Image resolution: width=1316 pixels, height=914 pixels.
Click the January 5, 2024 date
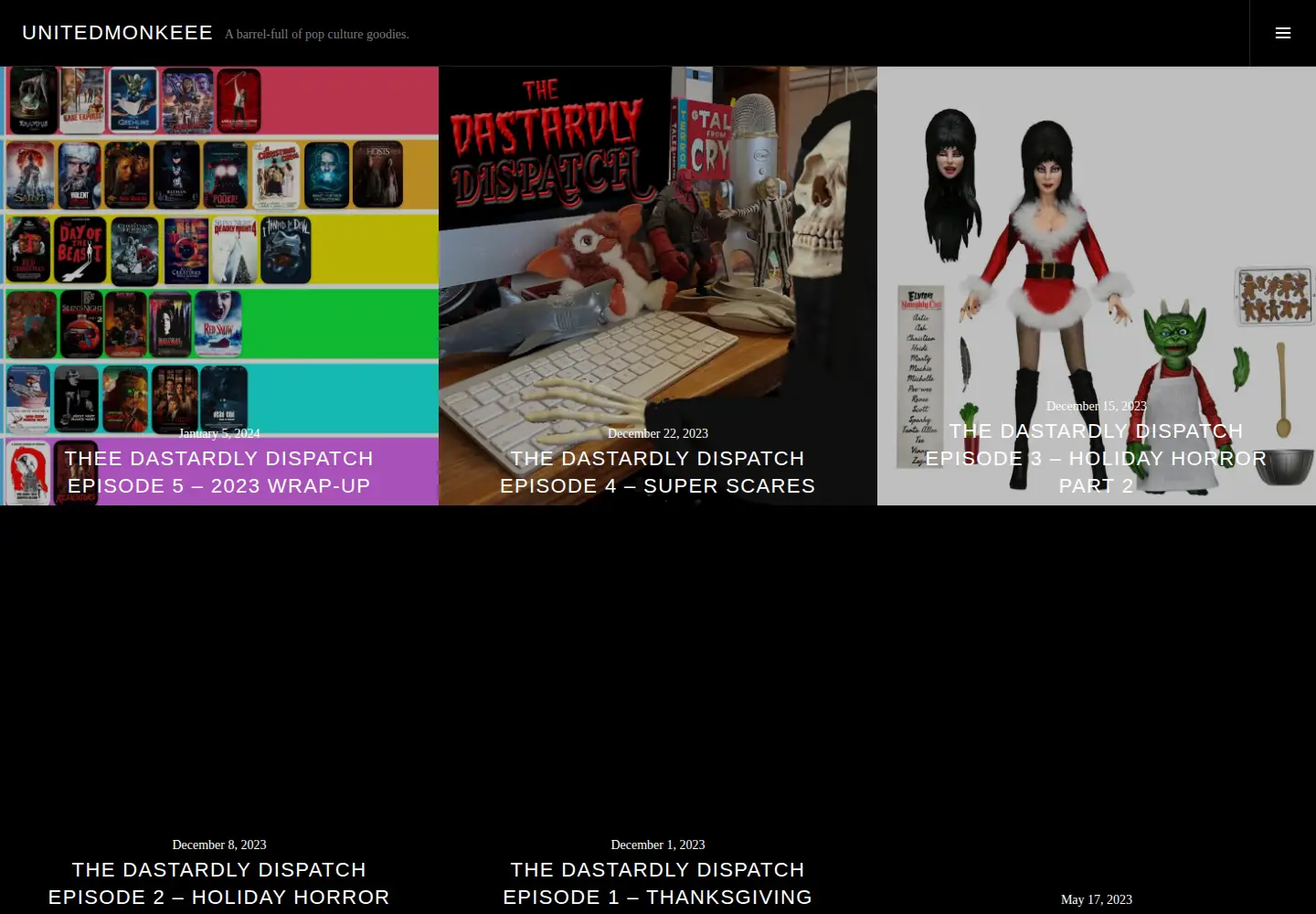tap(219, 433)
